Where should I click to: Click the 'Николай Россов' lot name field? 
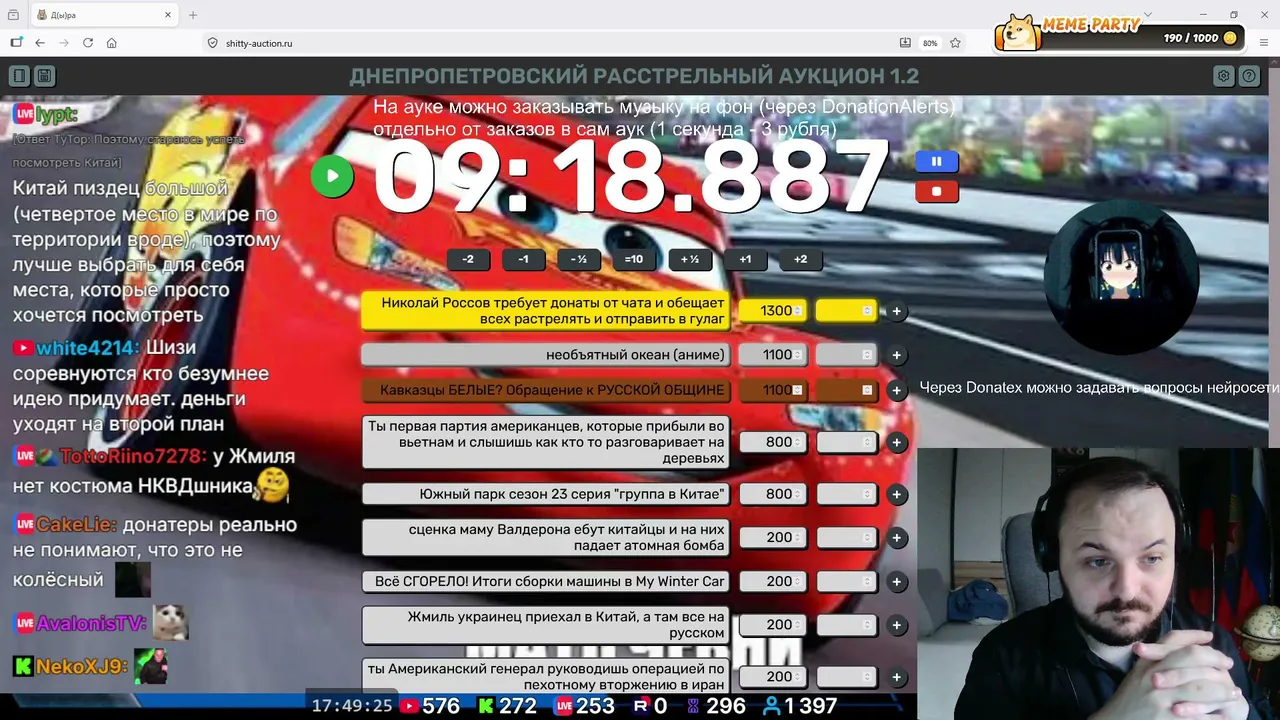pos(546,311)
